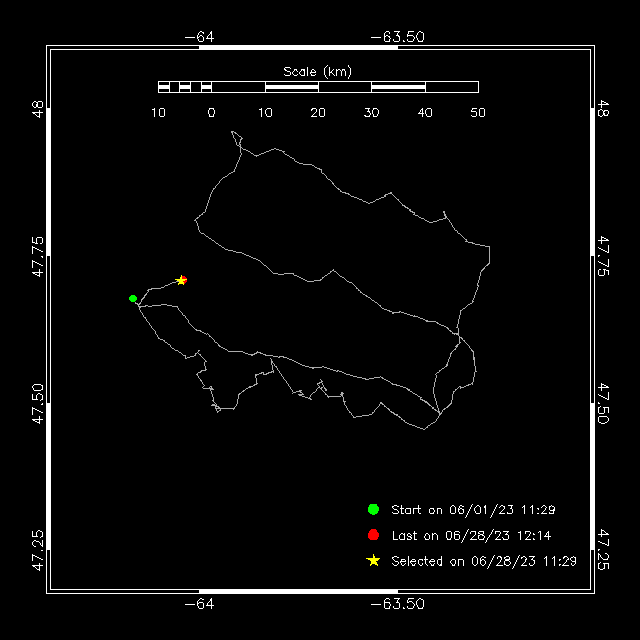Click the yellow star selected position marker

180,280
